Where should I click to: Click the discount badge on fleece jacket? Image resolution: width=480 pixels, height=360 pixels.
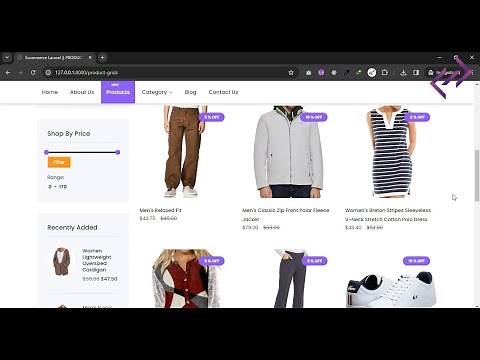pos(314,117)
